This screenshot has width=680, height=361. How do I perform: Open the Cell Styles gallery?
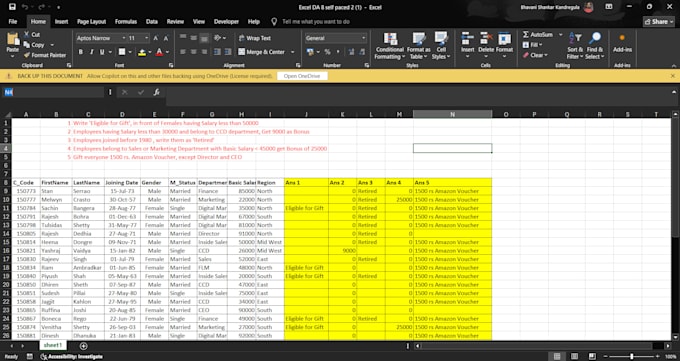(x=441, y=46)
